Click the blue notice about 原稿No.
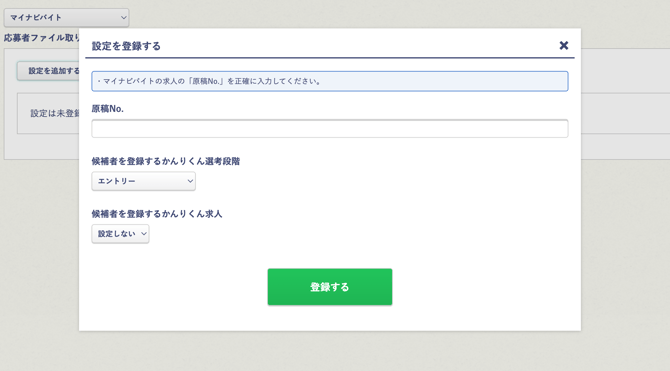 (329, 81)
